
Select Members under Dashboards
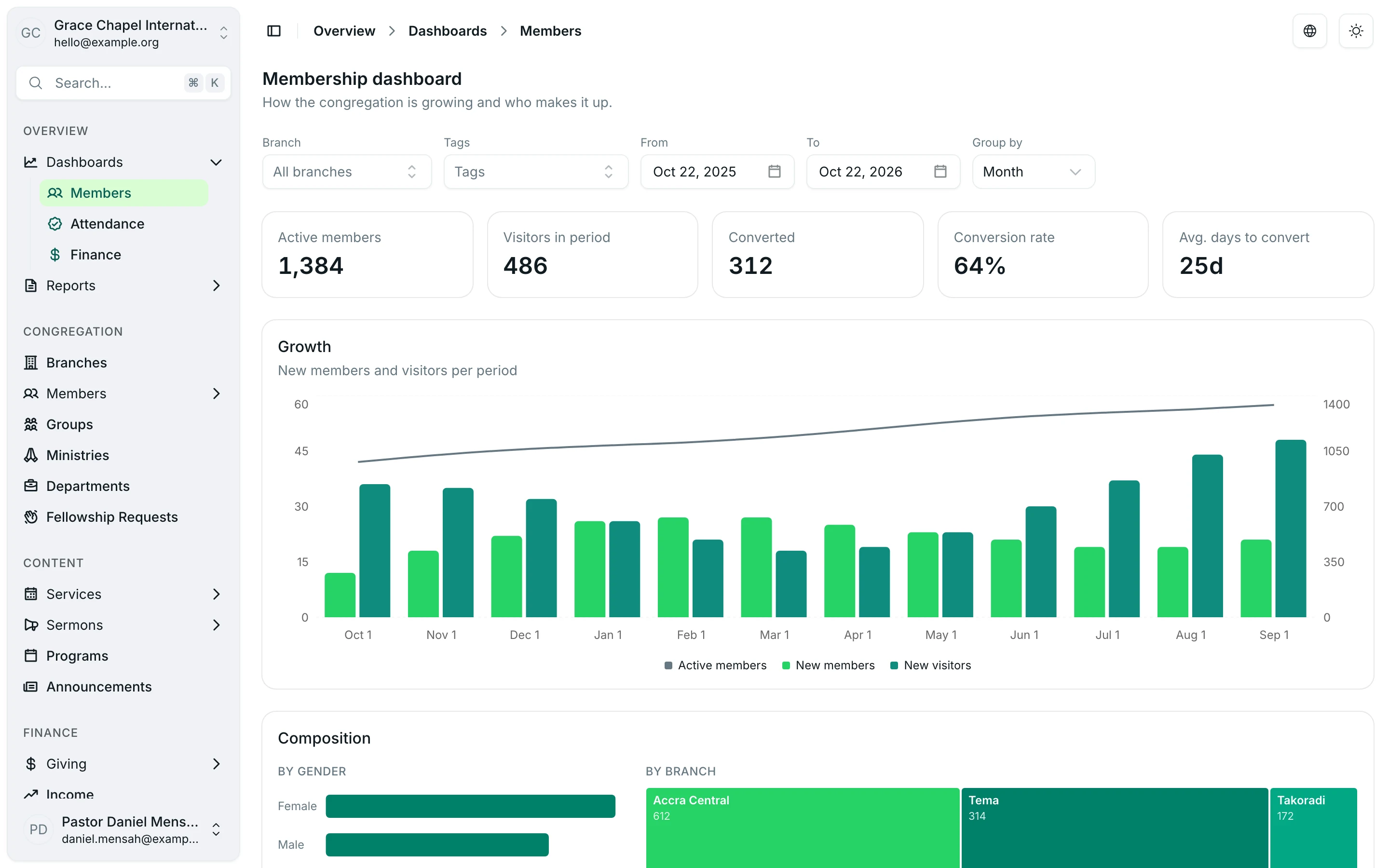tap(123, 193)
